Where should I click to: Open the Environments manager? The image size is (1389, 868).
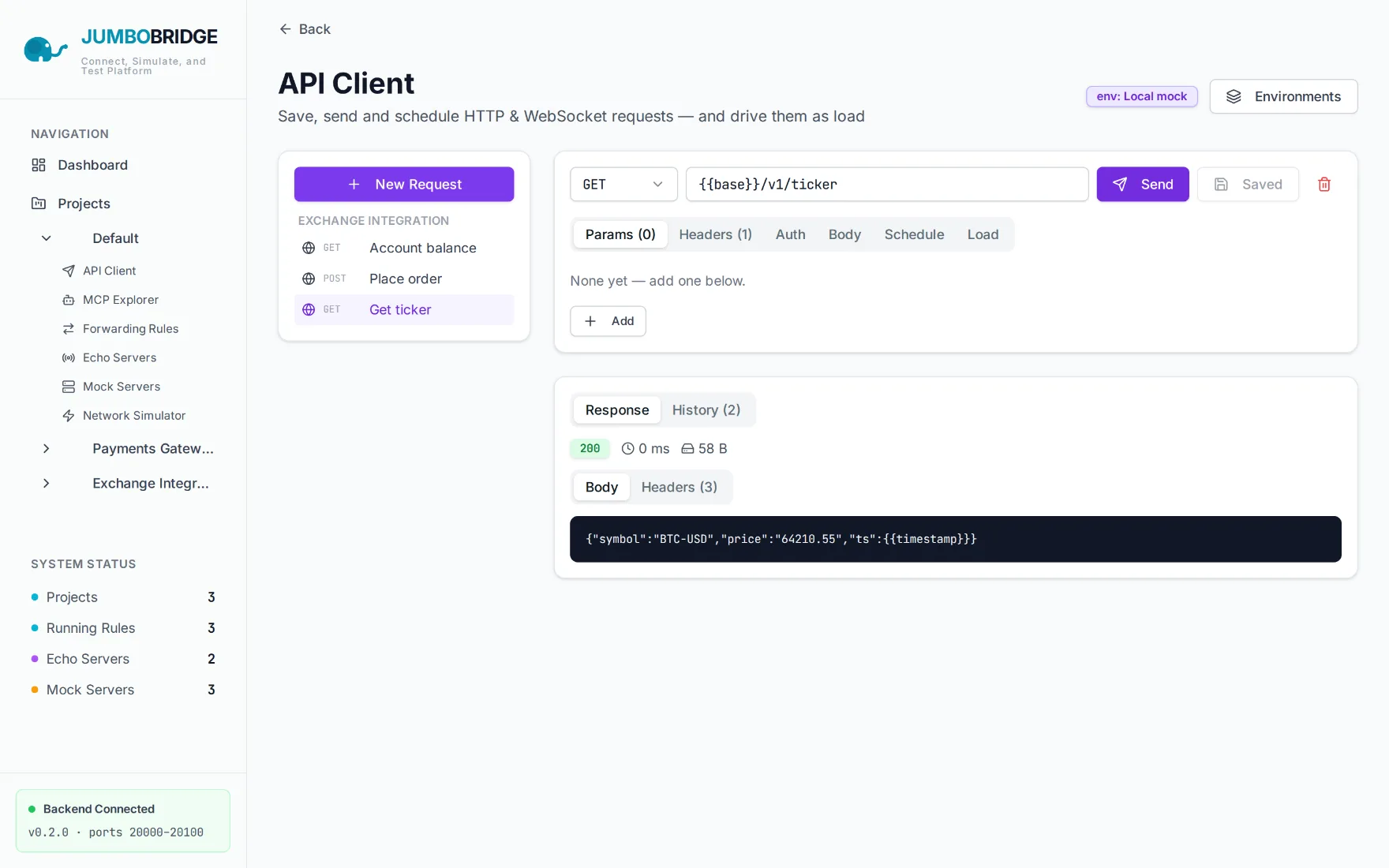point(1283,96)
